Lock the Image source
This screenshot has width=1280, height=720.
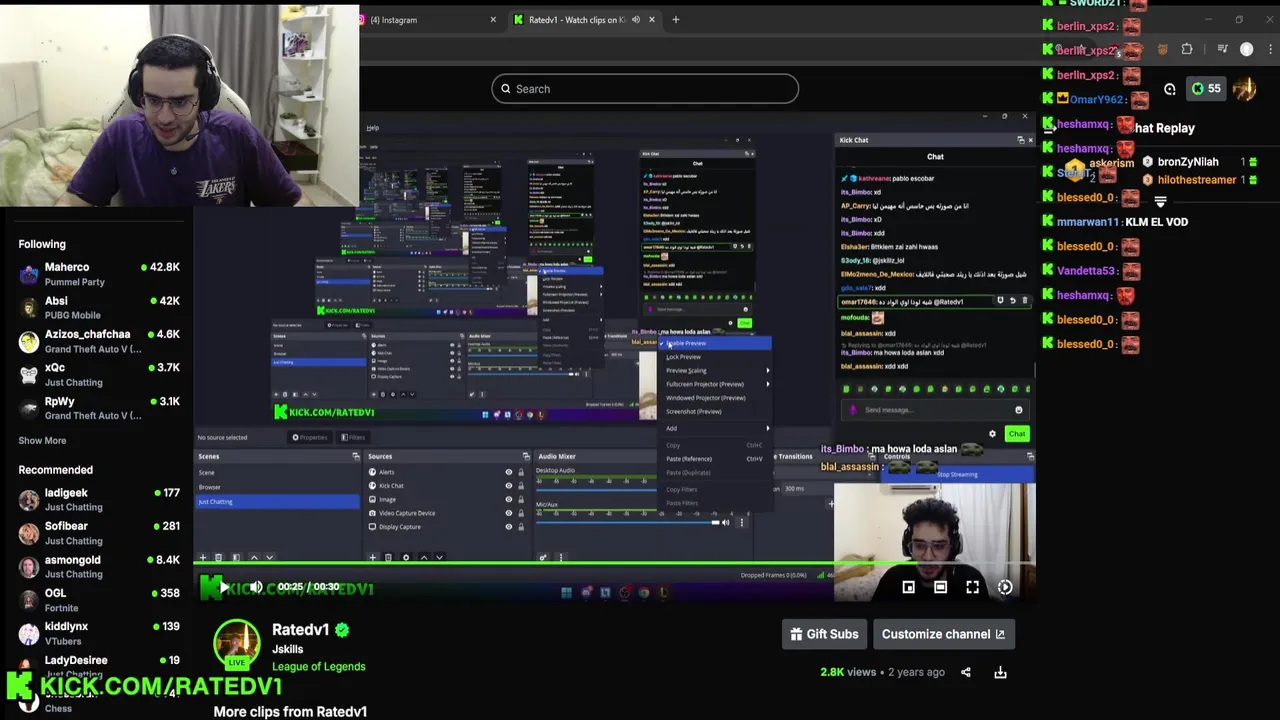520,499
